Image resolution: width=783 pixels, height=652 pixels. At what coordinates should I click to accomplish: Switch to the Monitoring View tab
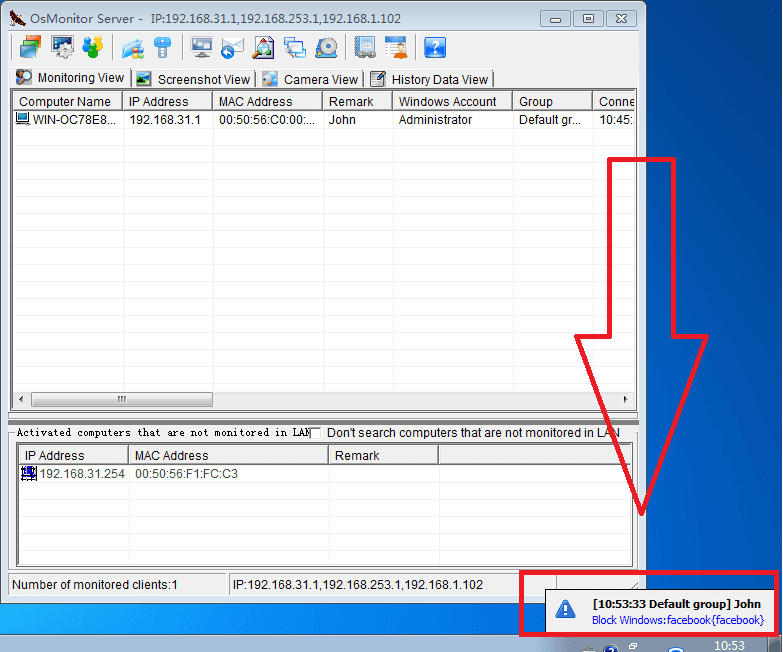pyautogui.click(x=70, y=78)
